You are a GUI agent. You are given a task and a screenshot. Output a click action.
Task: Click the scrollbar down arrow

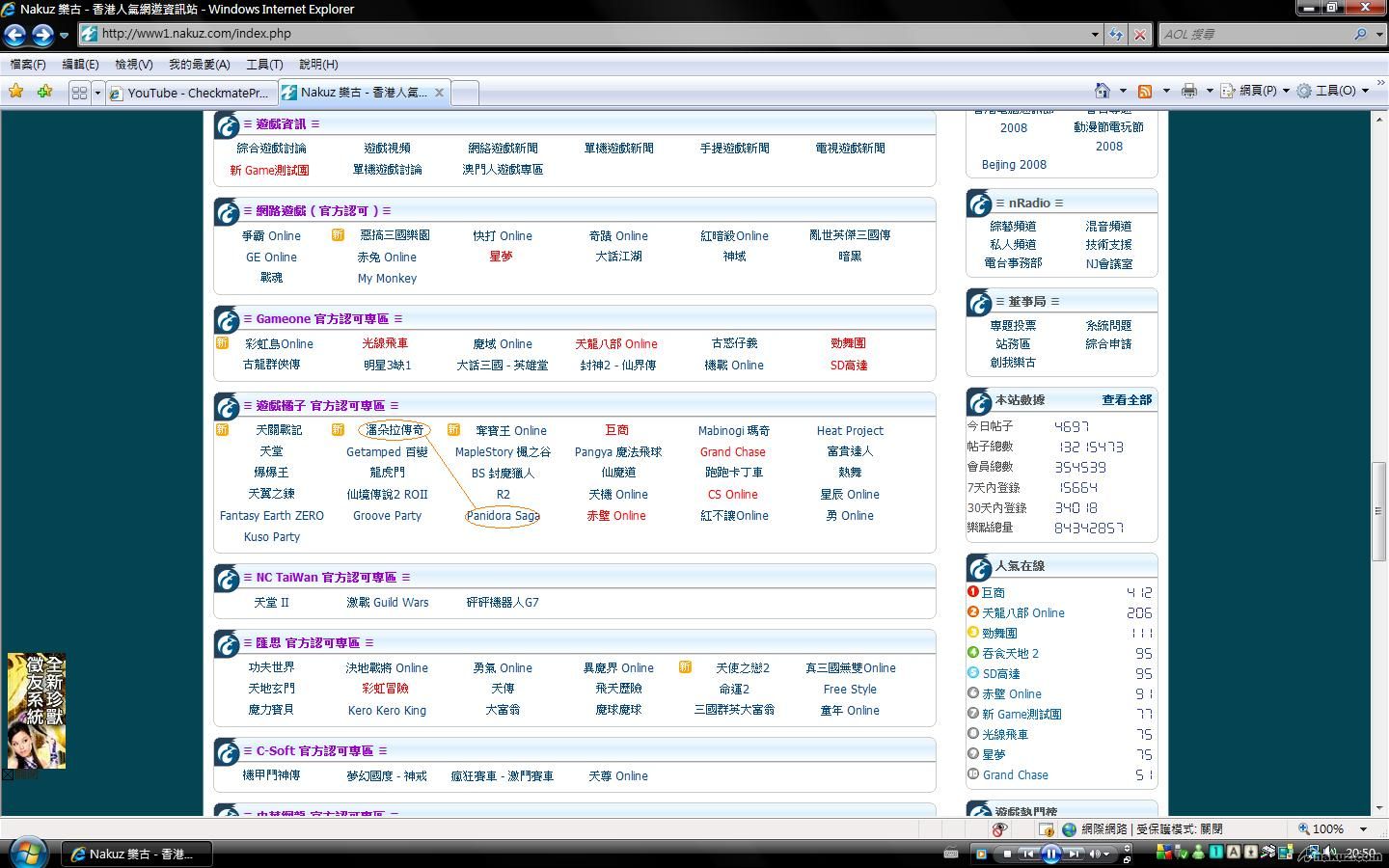click(1379, 808)
